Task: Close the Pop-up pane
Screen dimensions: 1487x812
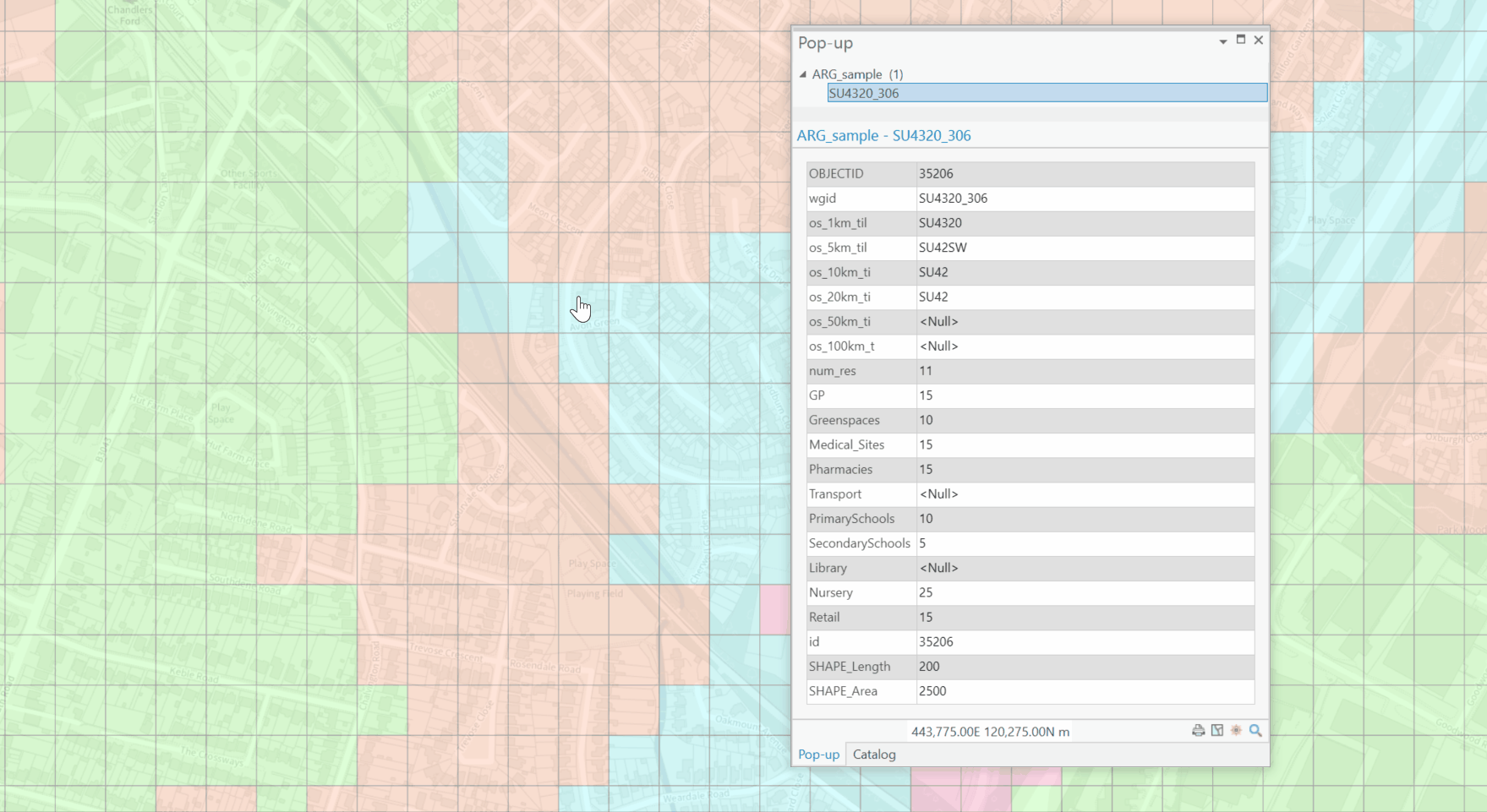Action: tap(1259, 40)
